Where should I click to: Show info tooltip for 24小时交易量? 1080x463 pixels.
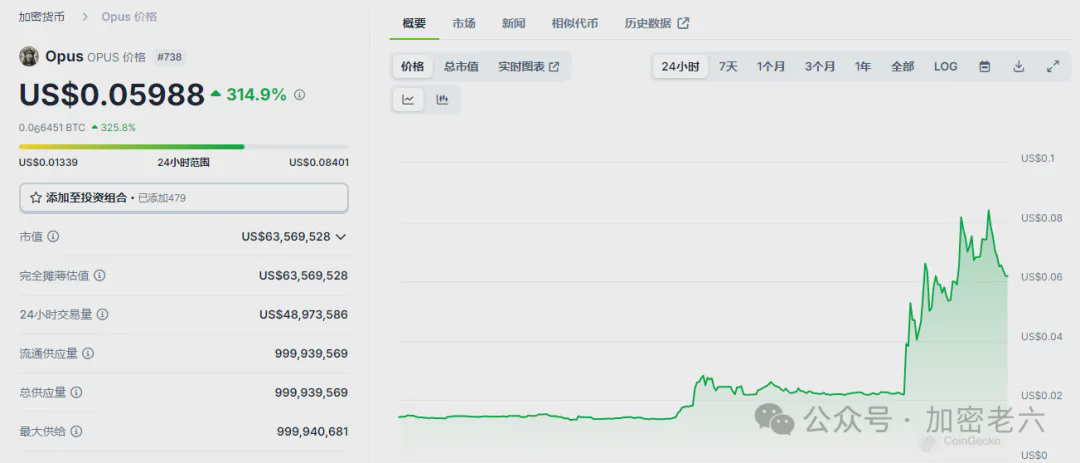(103, 314)
